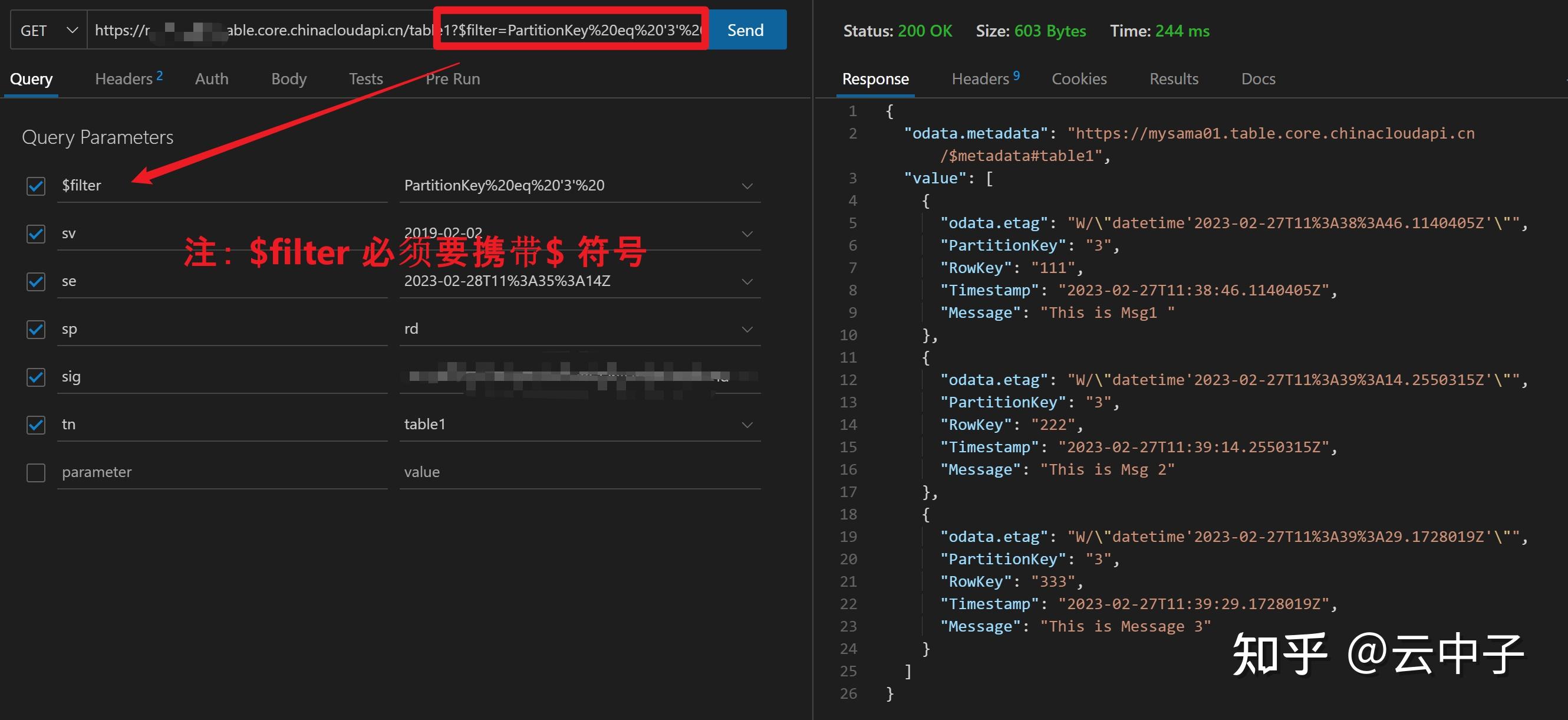The width and height of the screenshot is (1568, 720).
Task: Open the Pre Run tab
Action: (x=452, y=78)
